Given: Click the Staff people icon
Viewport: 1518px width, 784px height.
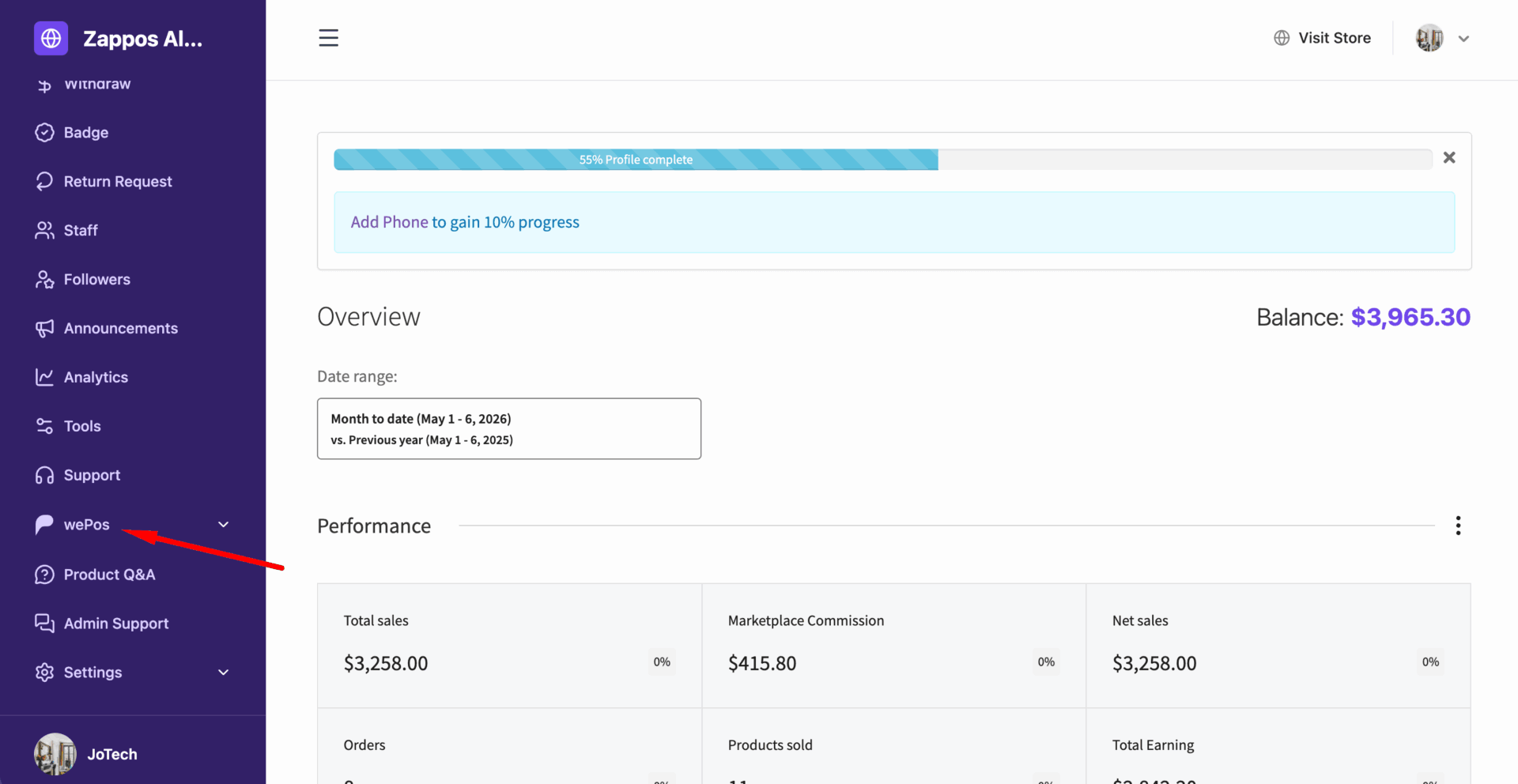Looking at the screenshot, I should pyautogui.click(x=44, y=231).
